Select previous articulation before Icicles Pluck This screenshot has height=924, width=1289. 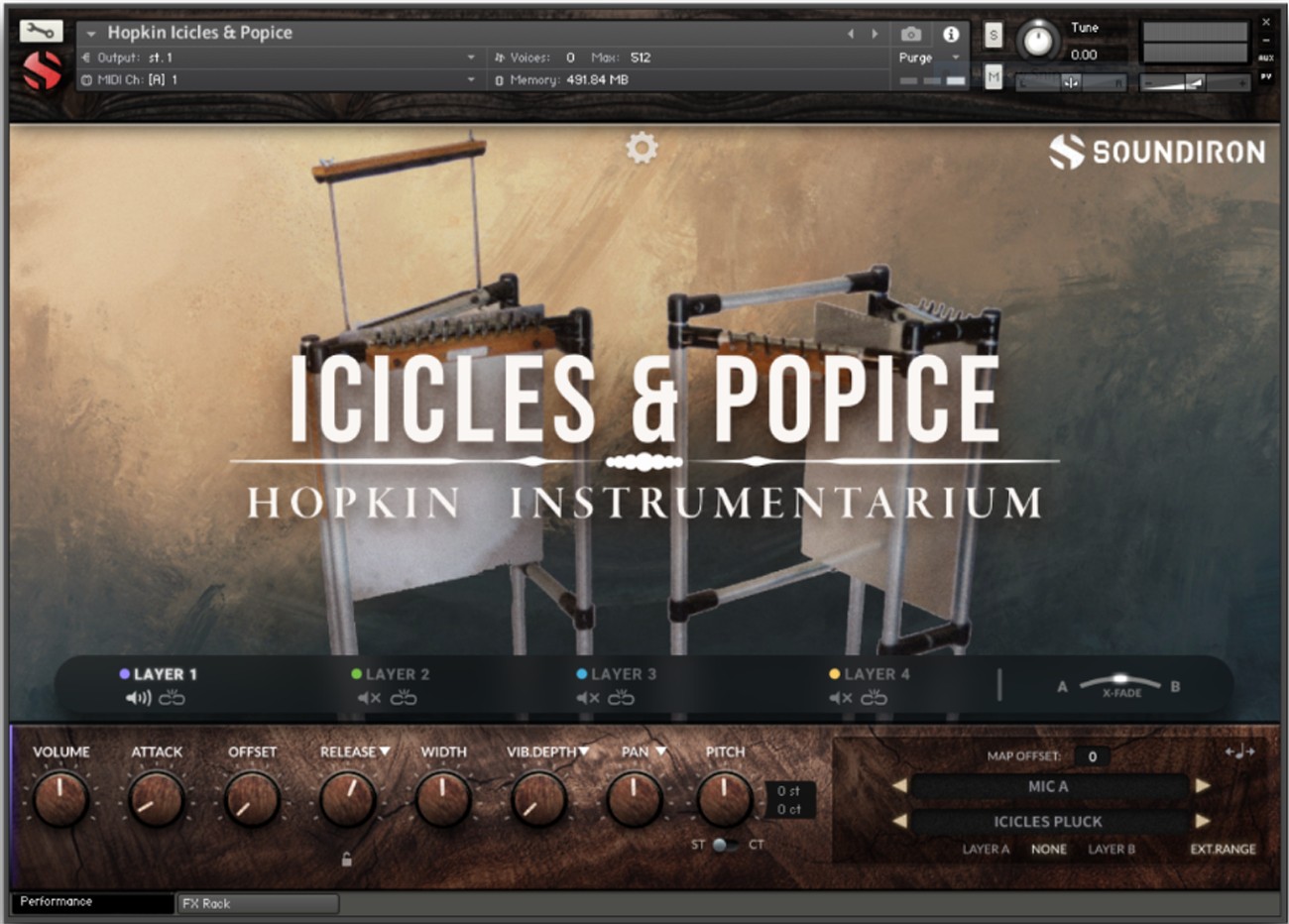[x=899, y=821]
